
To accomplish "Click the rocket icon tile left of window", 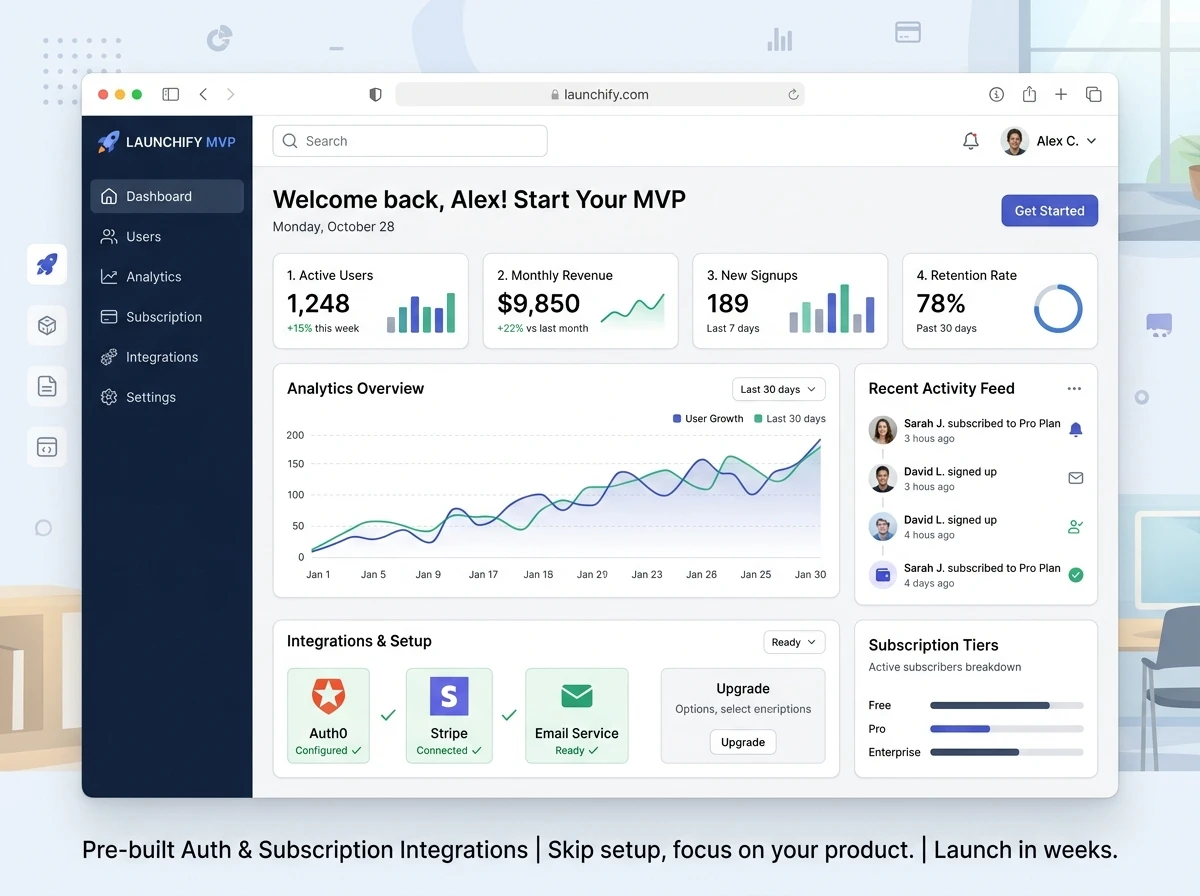I will pyautogui.click(x=47, y=264).
